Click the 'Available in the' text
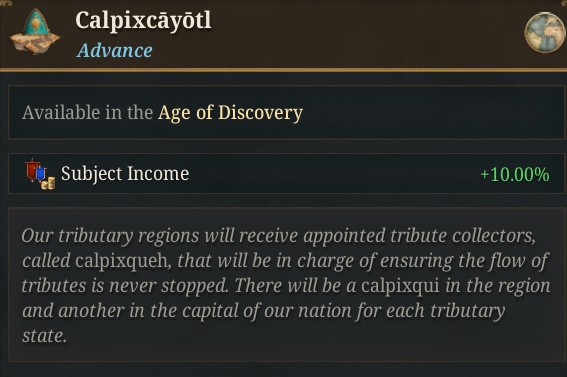 tap(88, 112)
